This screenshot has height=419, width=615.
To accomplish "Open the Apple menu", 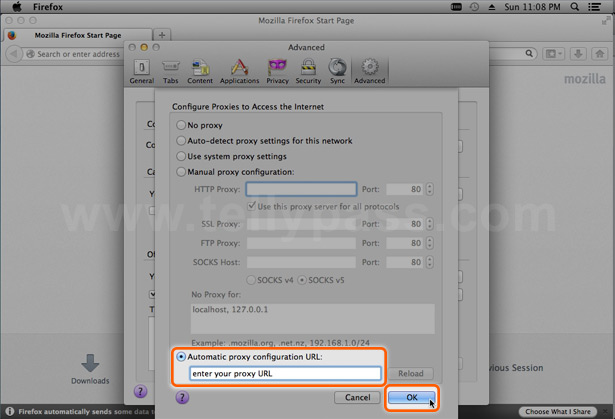I will (x=17, y=7).
